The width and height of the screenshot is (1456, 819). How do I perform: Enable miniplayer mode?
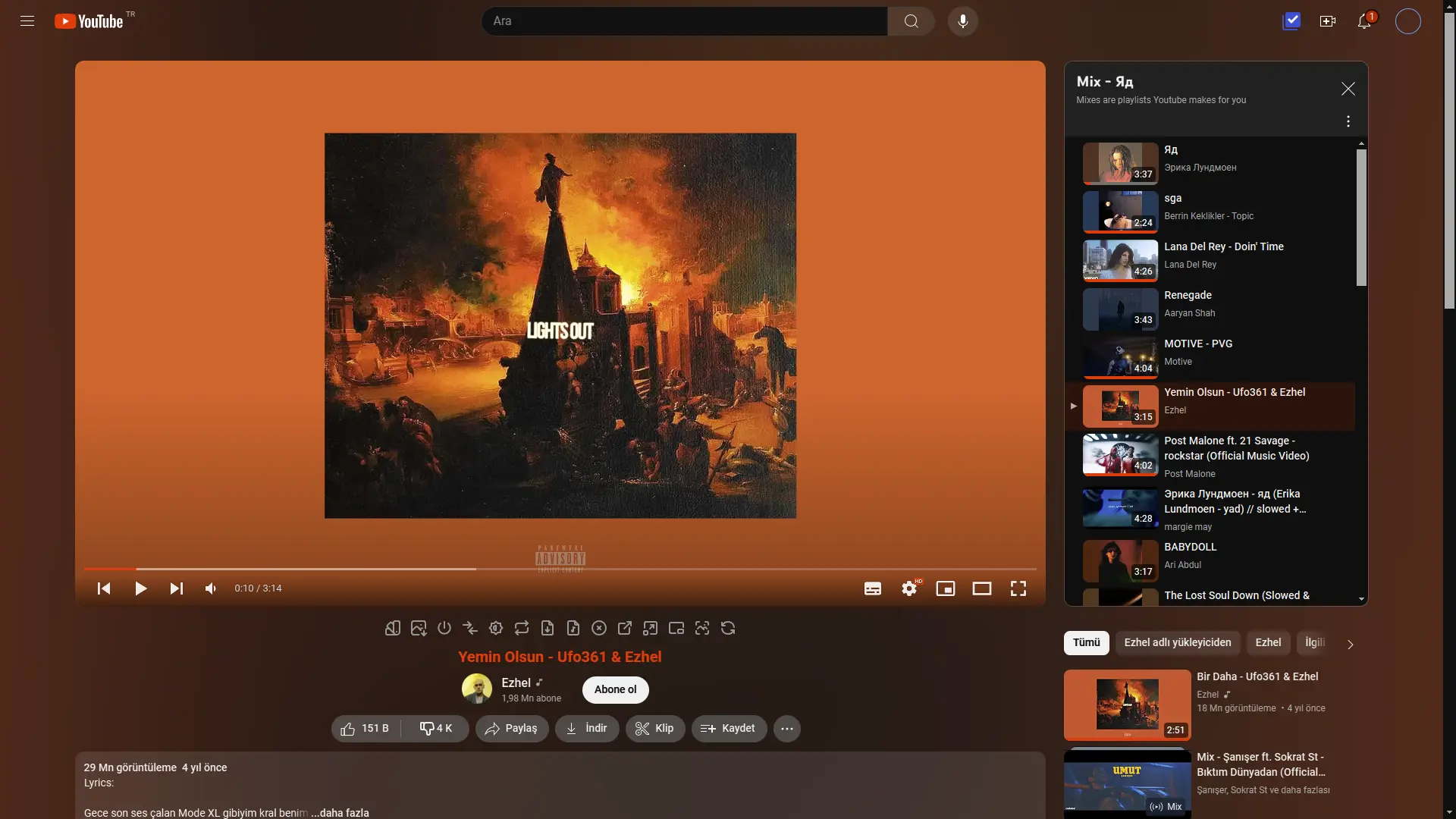[x=946, y=588]
